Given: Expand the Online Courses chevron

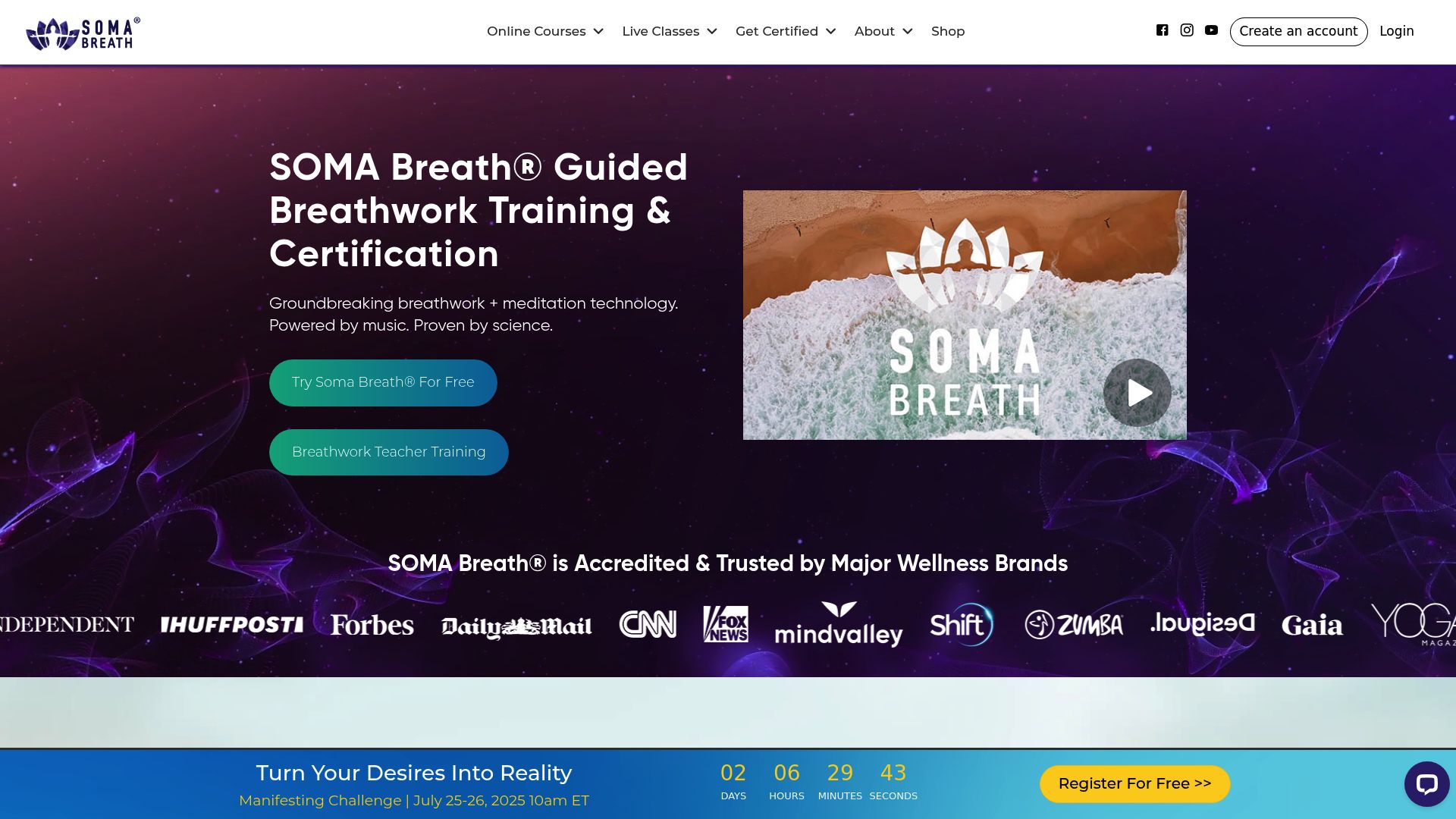Looking at the screenshot, I should pyautogui.click(x=598, y=31).
